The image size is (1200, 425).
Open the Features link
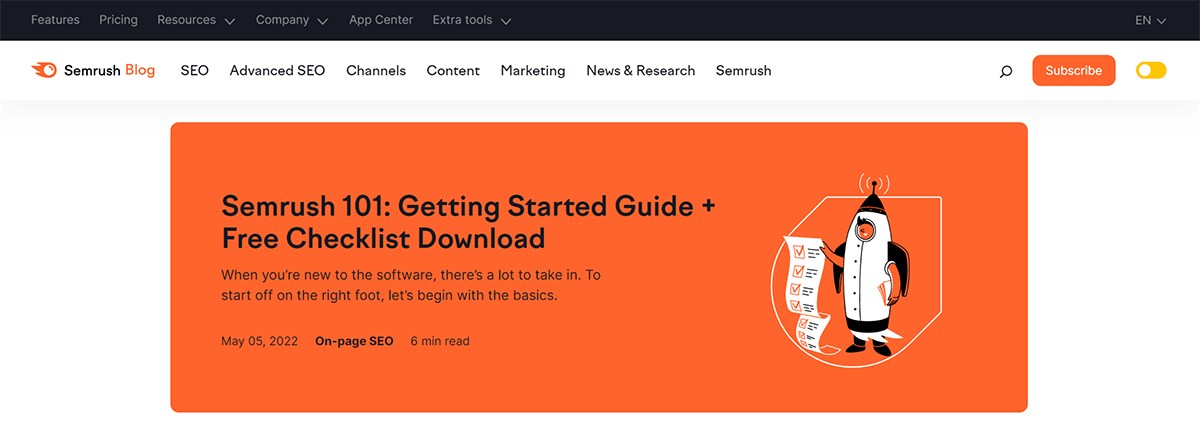[55, 20]
